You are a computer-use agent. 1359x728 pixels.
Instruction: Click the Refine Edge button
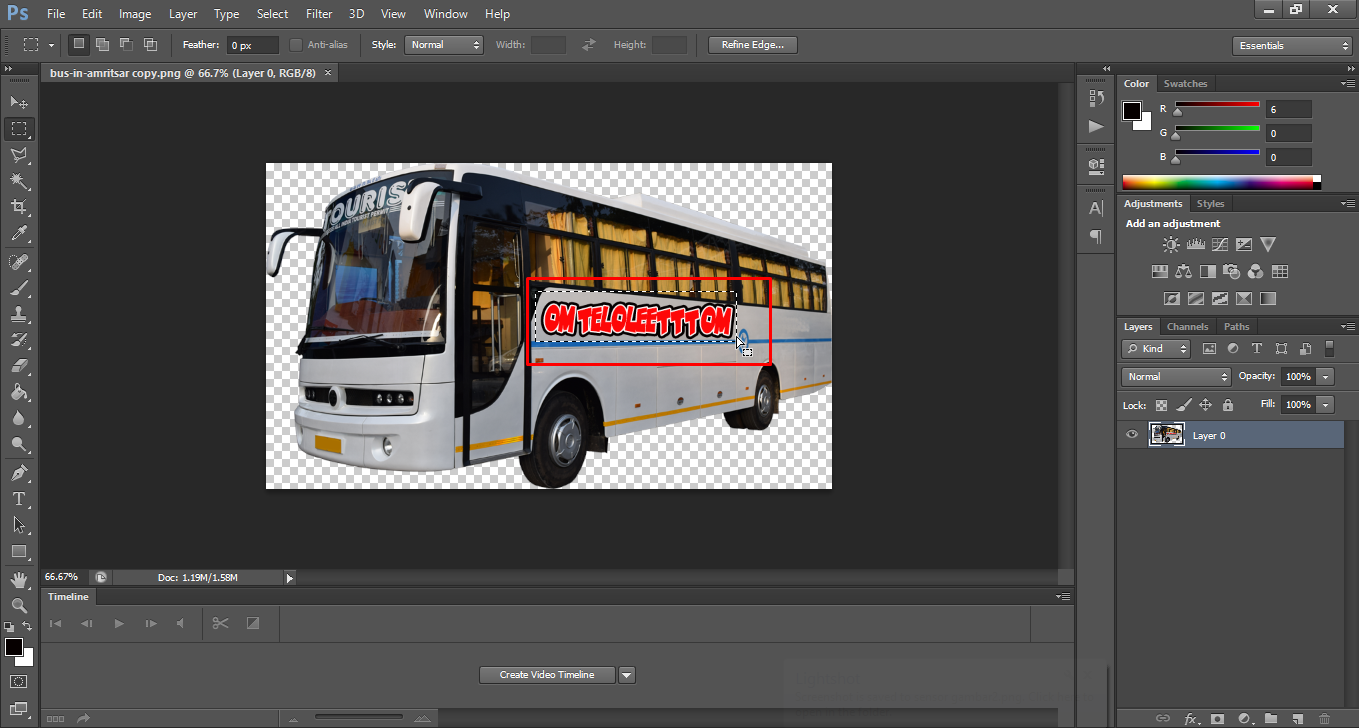[751, 44]
